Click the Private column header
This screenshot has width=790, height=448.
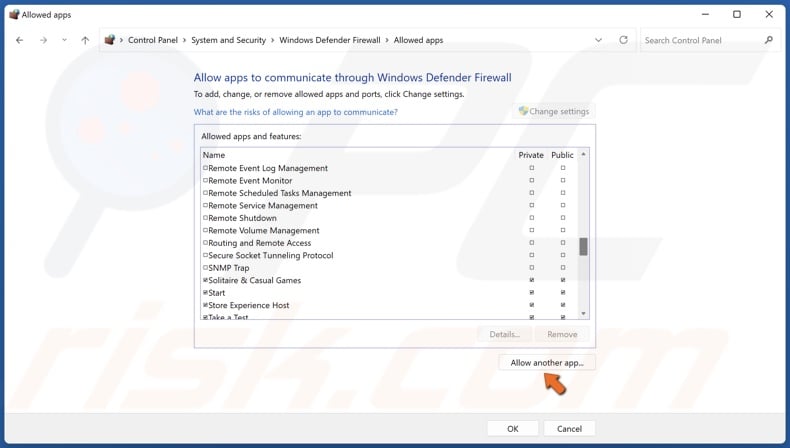[531, 155]
